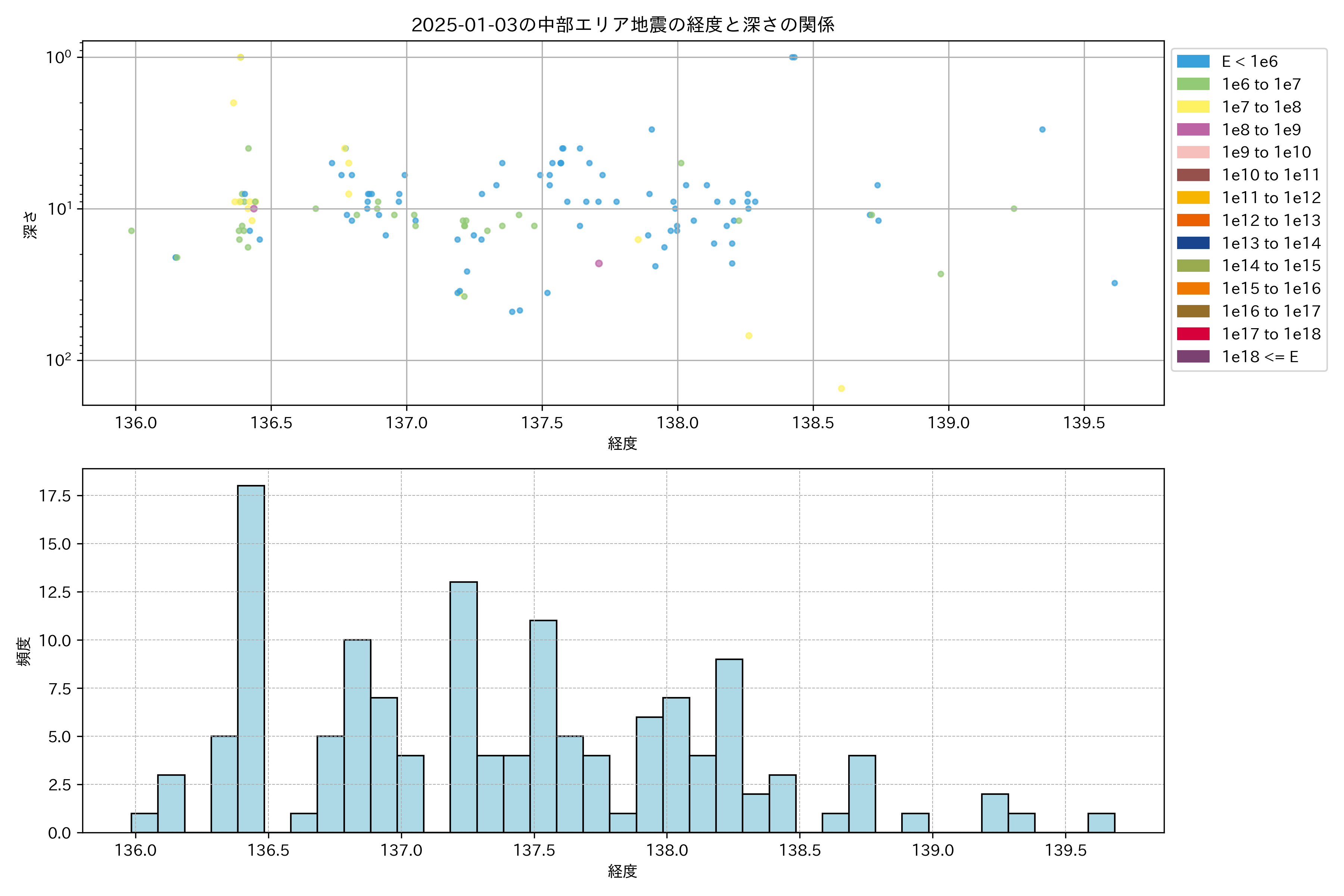The image size is (1344, 896).
Task: Click the '頻度' y-axis label on histogram
Action: [24, 651]
